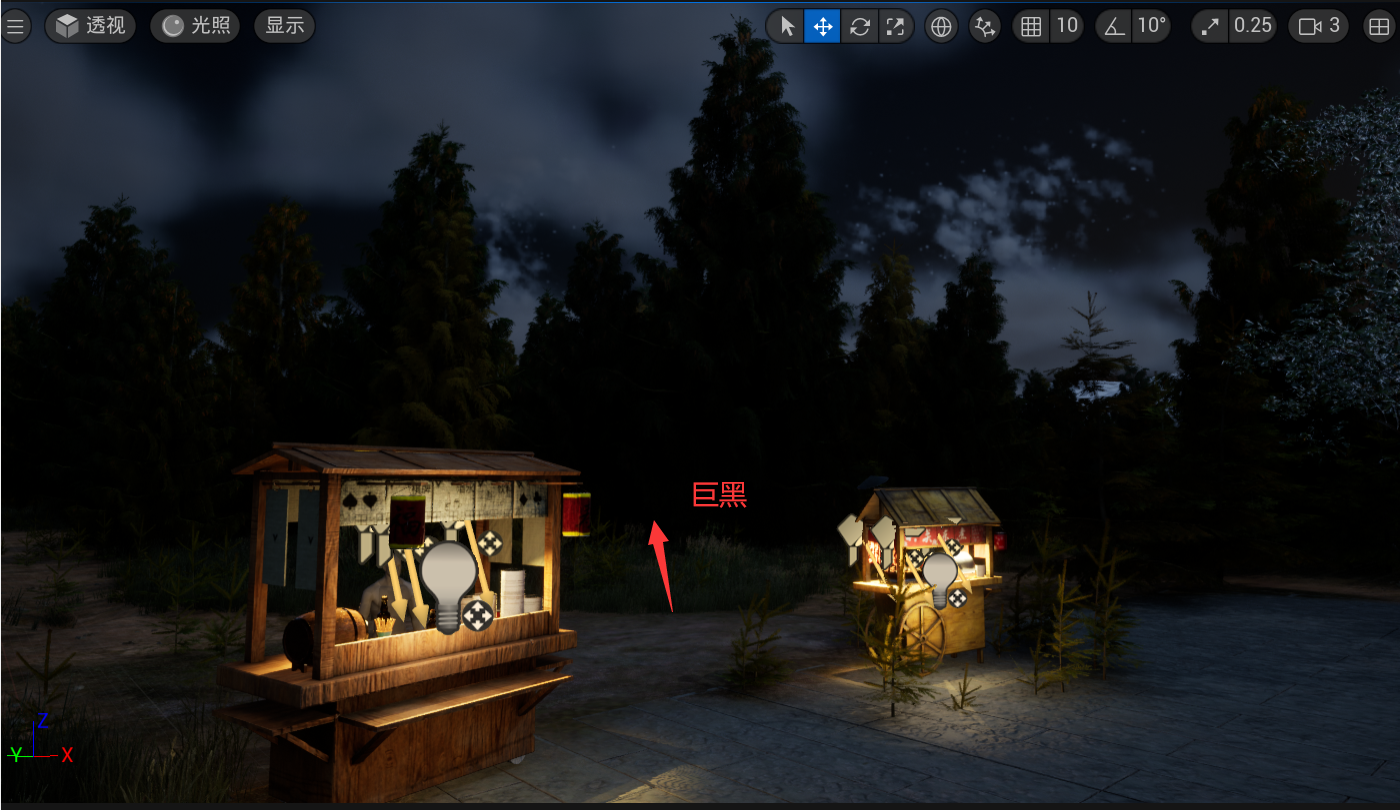
Task: Open the viewport options hamburger menu
Action: tap(15, 26)
